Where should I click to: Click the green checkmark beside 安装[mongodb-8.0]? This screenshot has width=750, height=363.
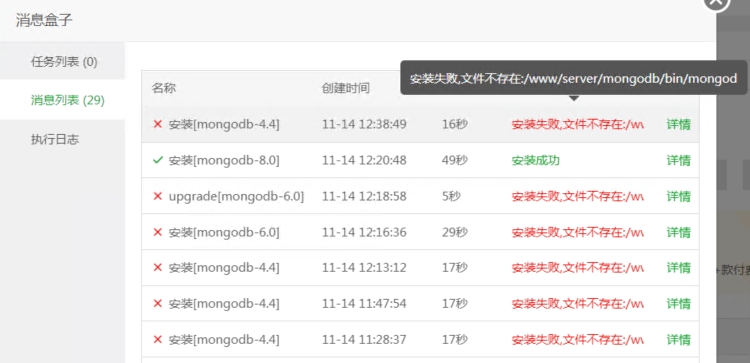coord(158,160)
